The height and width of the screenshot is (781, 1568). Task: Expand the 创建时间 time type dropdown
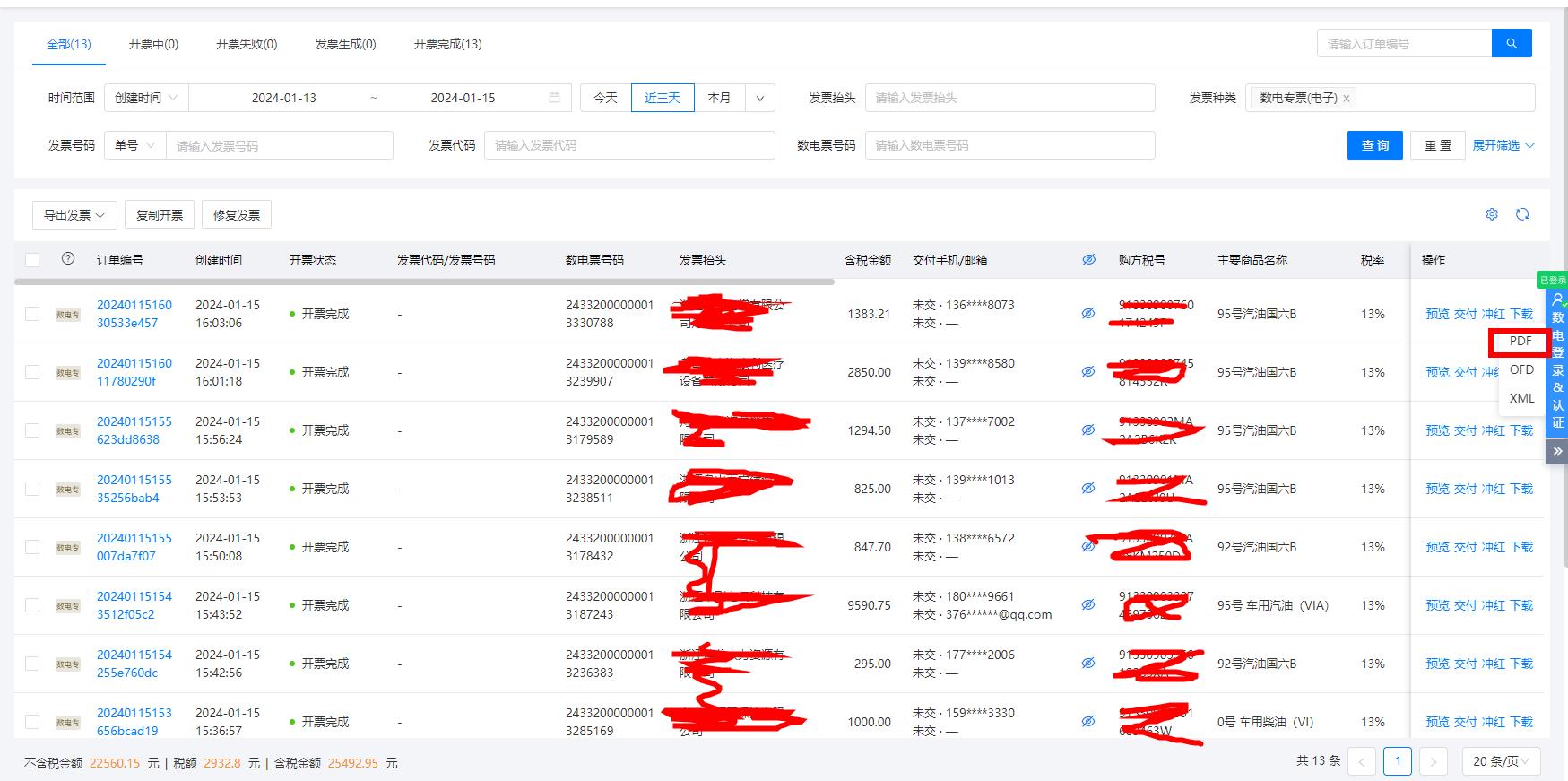click(145, 98)
